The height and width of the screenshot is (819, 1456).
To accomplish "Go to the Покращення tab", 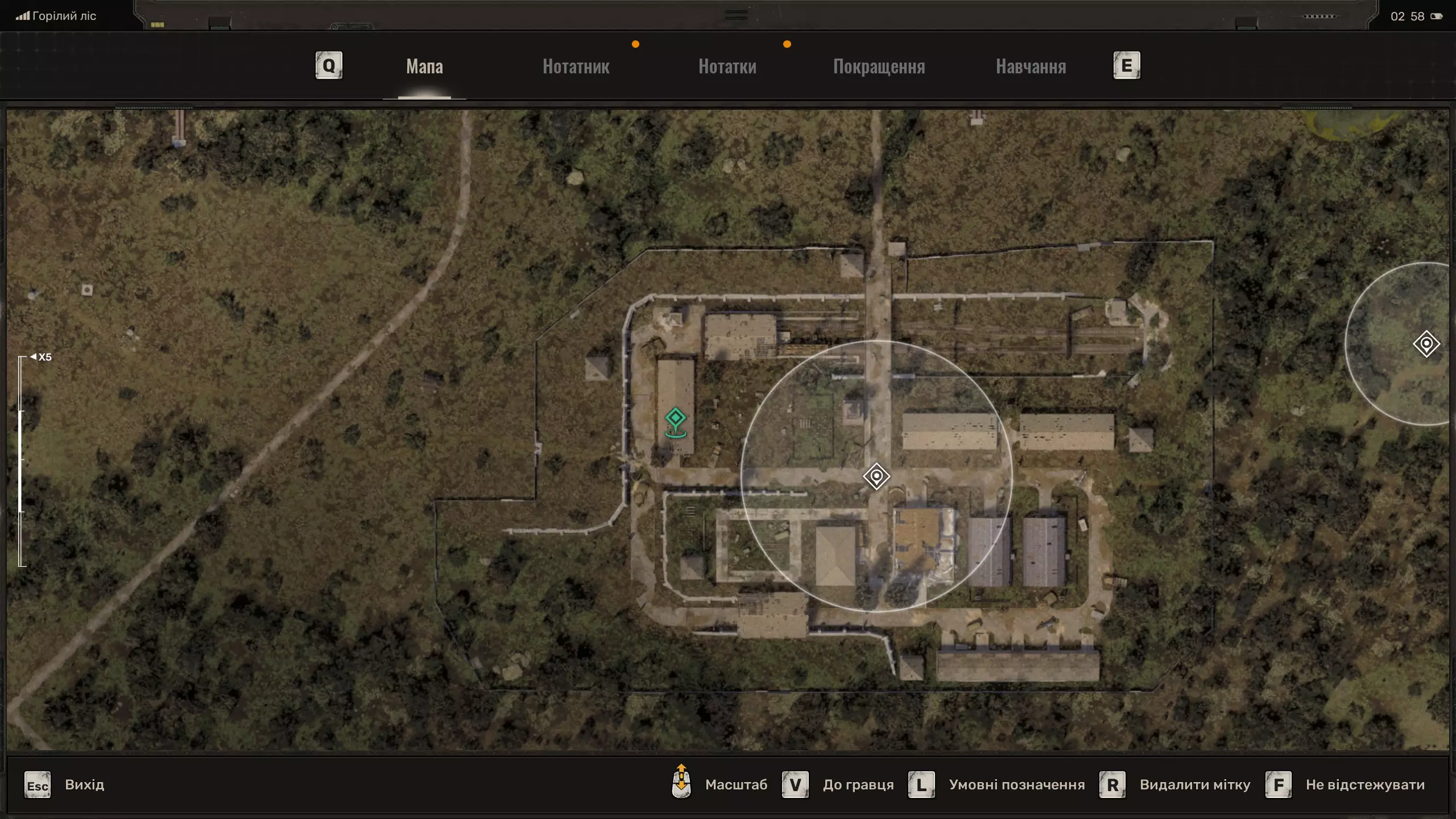I will (x=879, y=67).
